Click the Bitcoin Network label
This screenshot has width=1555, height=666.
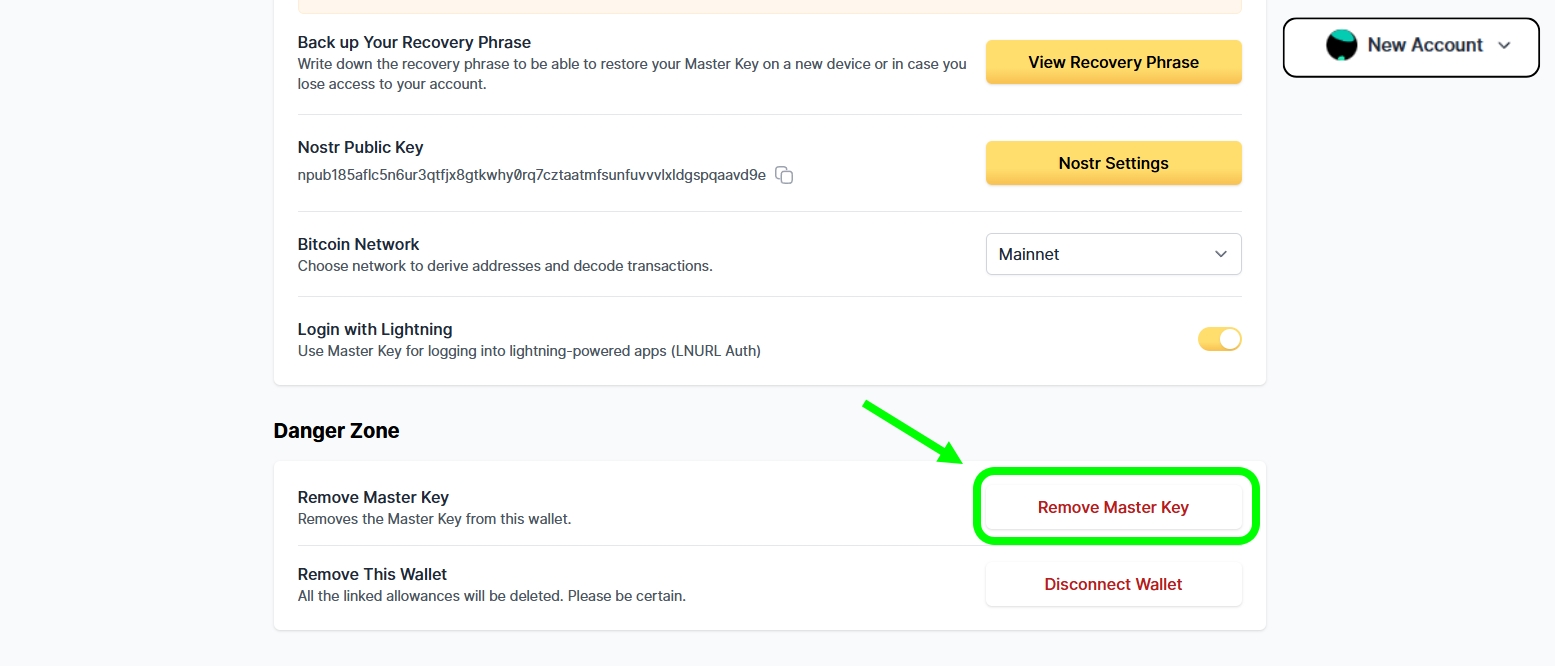tap(358, 244)
